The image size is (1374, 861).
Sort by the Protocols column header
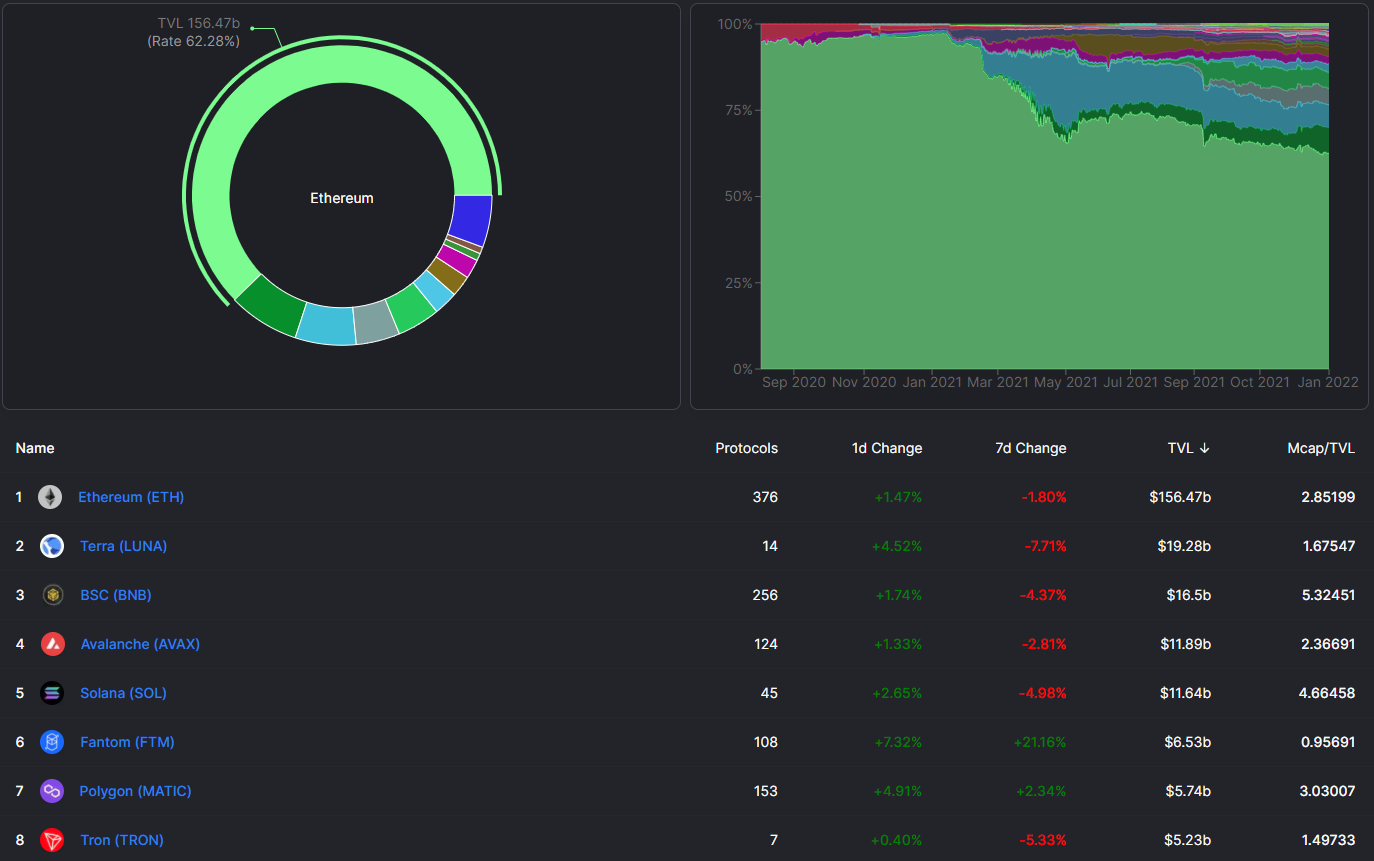(x=746, y=448)
